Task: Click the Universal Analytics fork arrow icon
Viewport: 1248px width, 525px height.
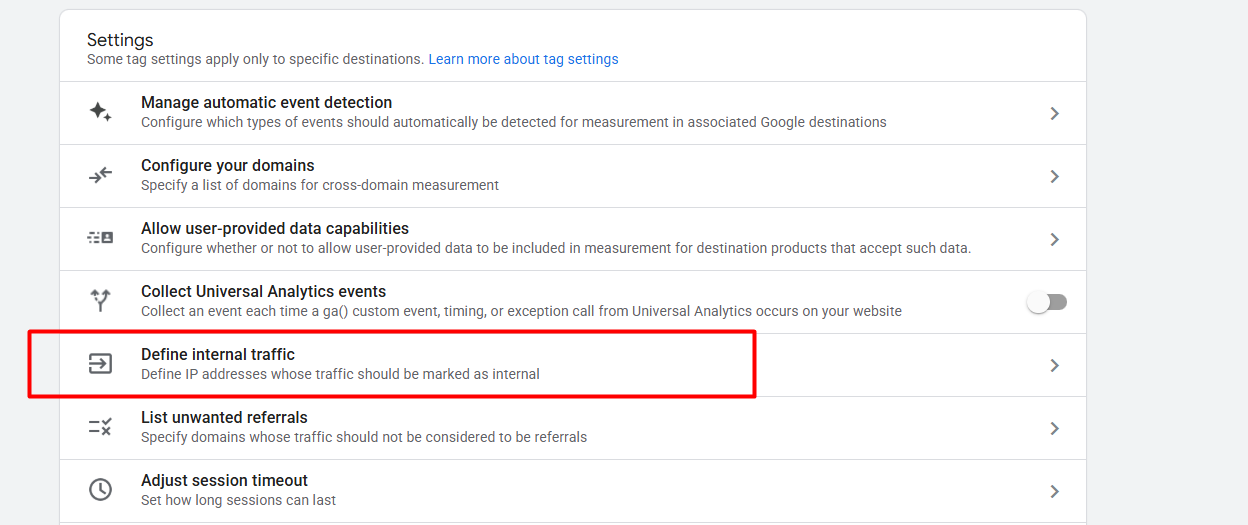Action: click(100, 301)
